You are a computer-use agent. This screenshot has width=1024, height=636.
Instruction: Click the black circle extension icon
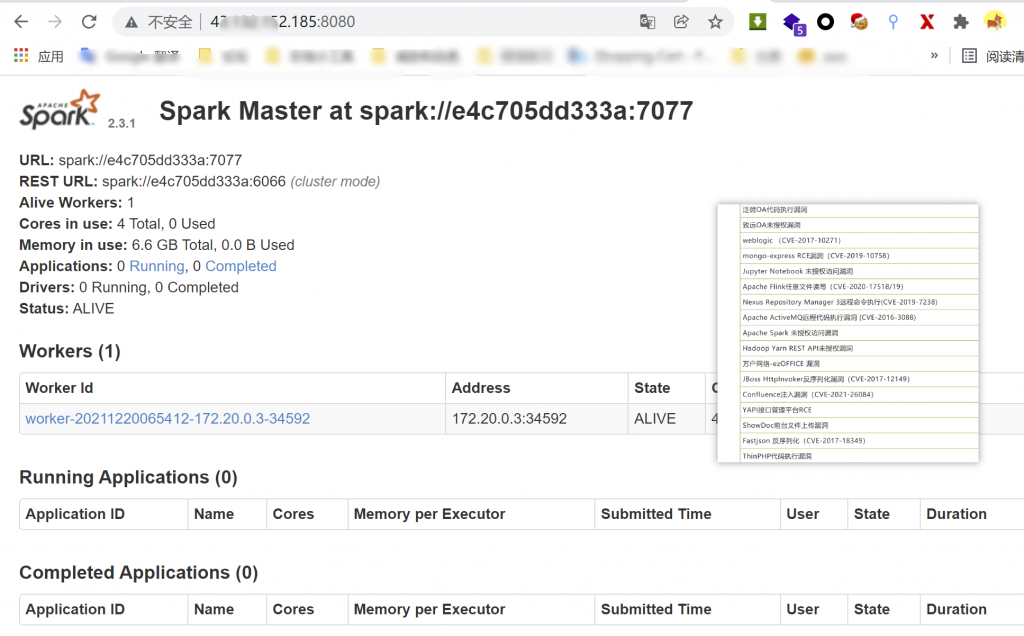click(825, 22)
